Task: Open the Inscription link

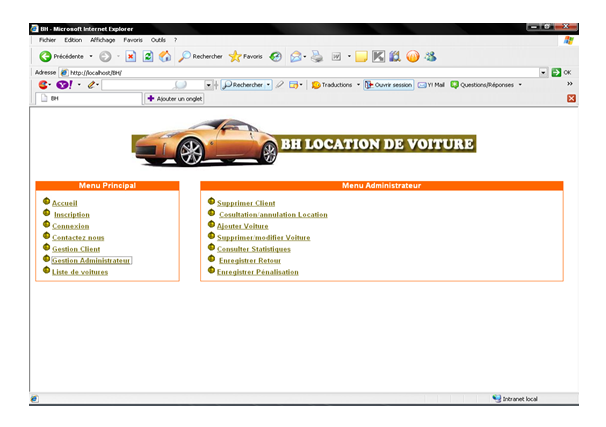Action: pos(72,214)
